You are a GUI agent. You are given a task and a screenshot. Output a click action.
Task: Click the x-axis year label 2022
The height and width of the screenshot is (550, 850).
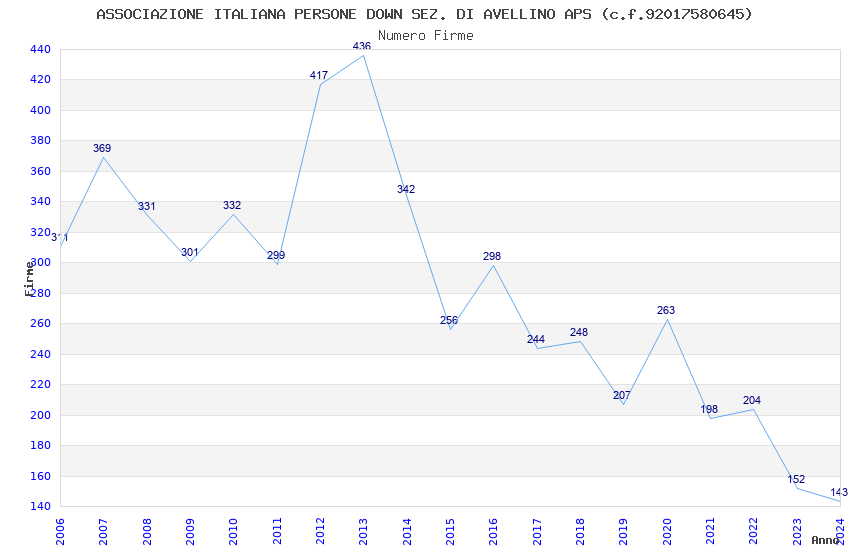tap(754, 531)
